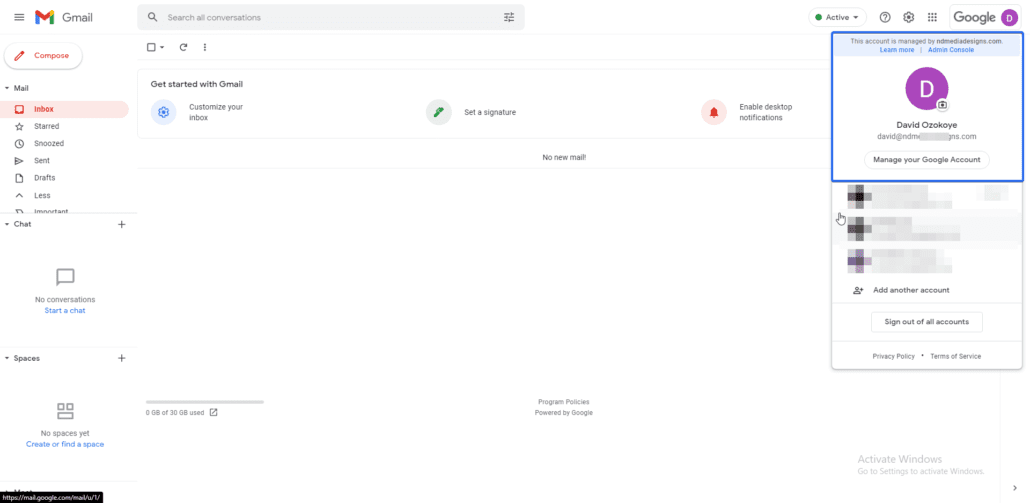Screen dimensions: 1030x503
Task: Create a new space with plus icon
Action: [x=121, y=359]
